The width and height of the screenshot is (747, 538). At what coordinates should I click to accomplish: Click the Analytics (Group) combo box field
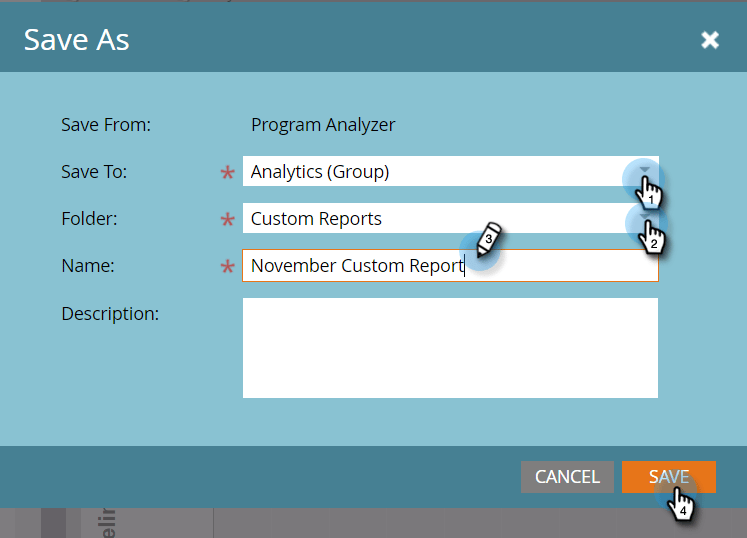pyautogui.click(x=430, y=171)
